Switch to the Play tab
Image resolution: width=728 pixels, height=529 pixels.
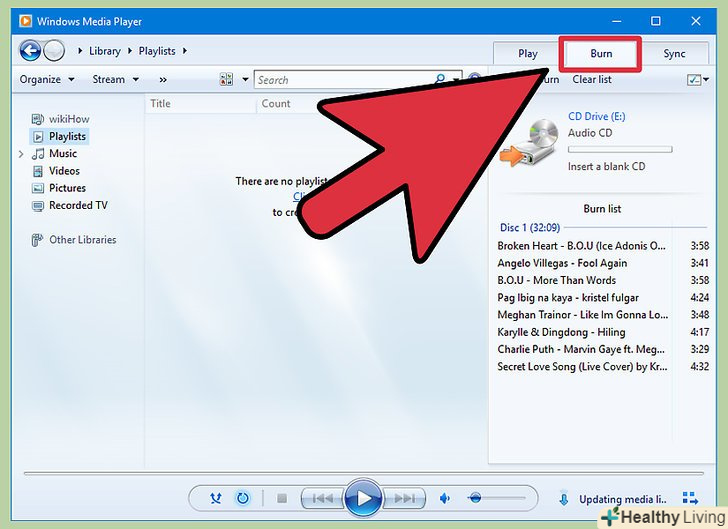528,54
